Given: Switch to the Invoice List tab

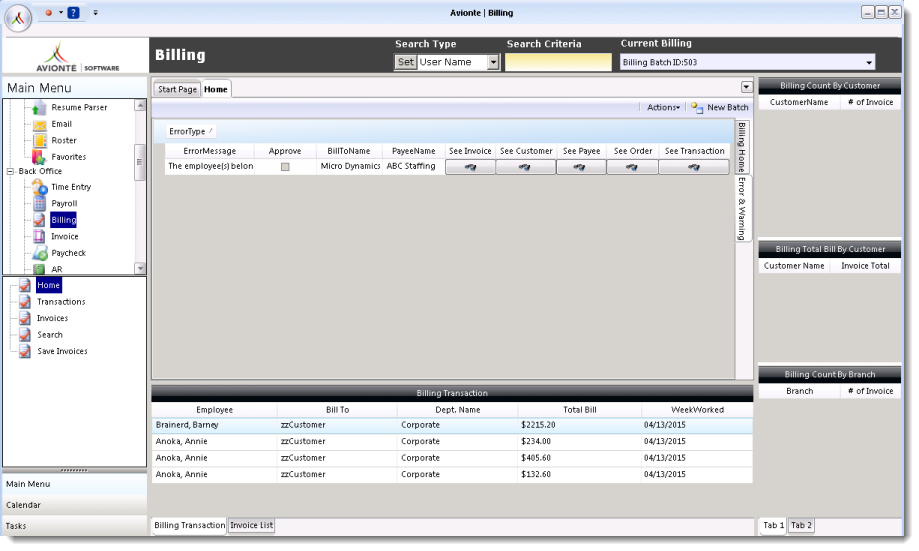Looking at the screenshot, I should pos(251,525).
